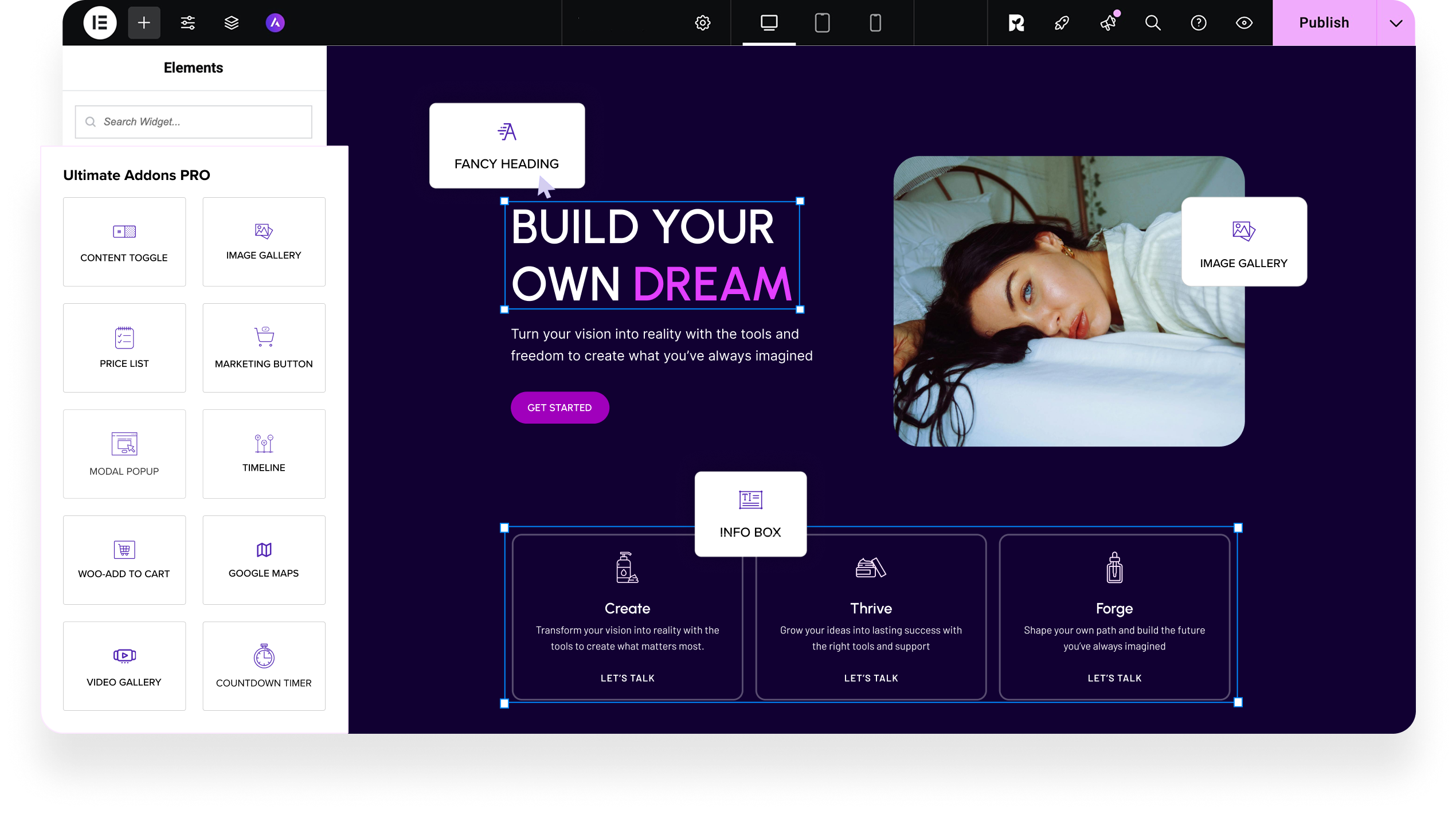Switch to desktop responsive view
This screenshot has width=1456, height=814.
[x=769, y=23]
